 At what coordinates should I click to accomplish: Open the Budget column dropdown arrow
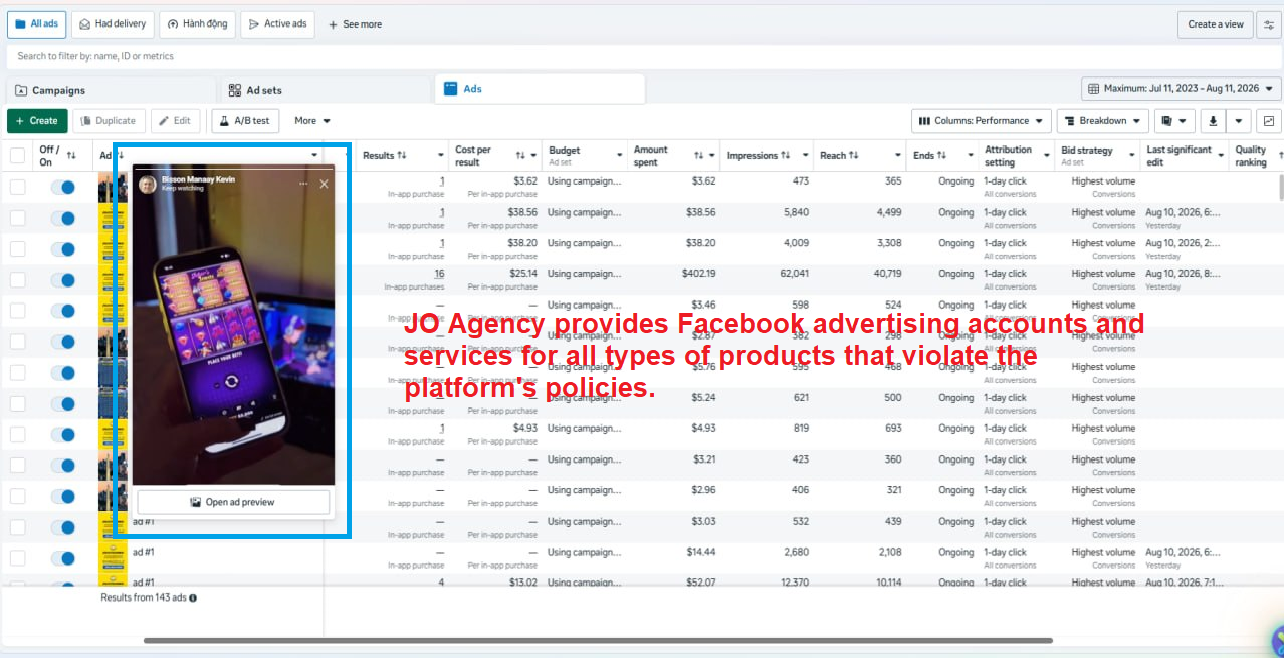click(618, 155)
